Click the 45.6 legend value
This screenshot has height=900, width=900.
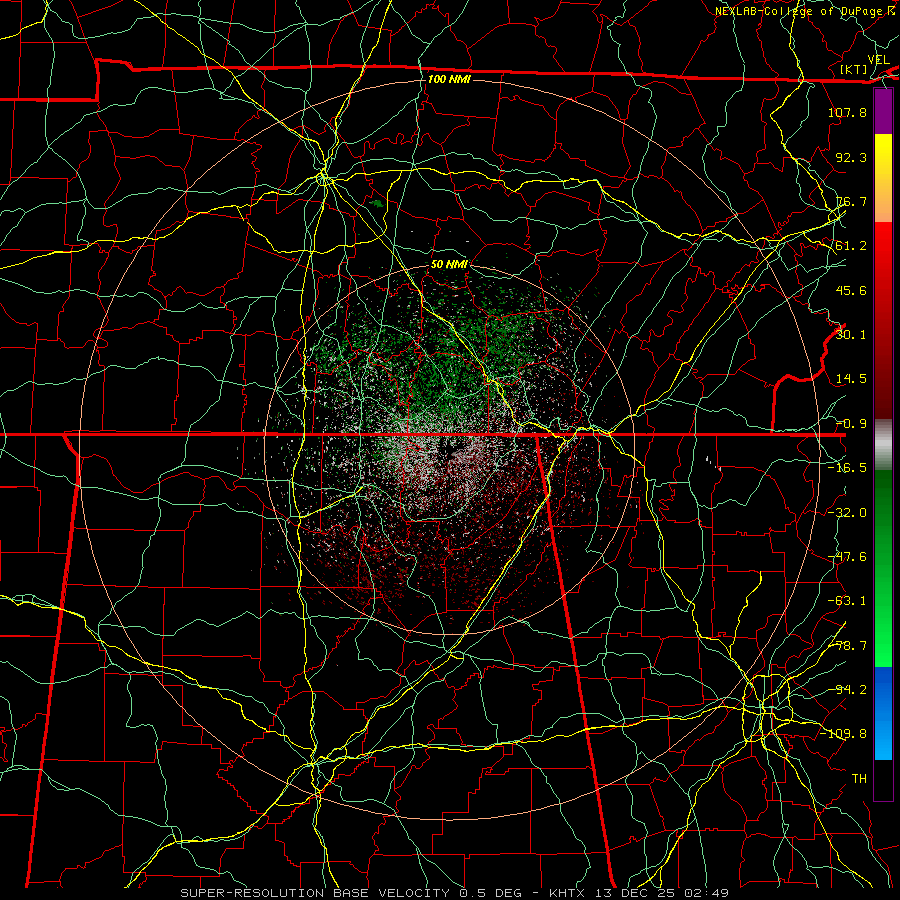tap(851, 290)
